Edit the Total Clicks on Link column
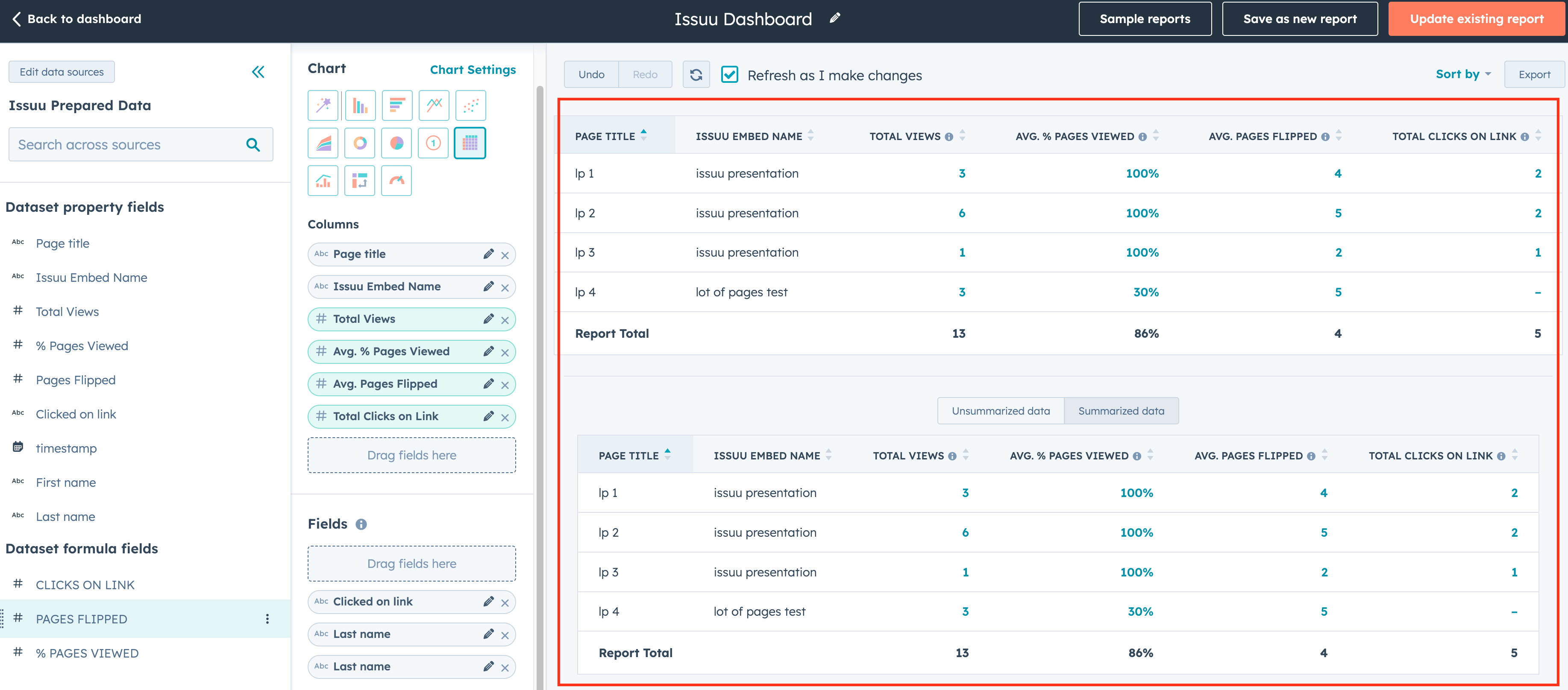 (x=488, y=417)
